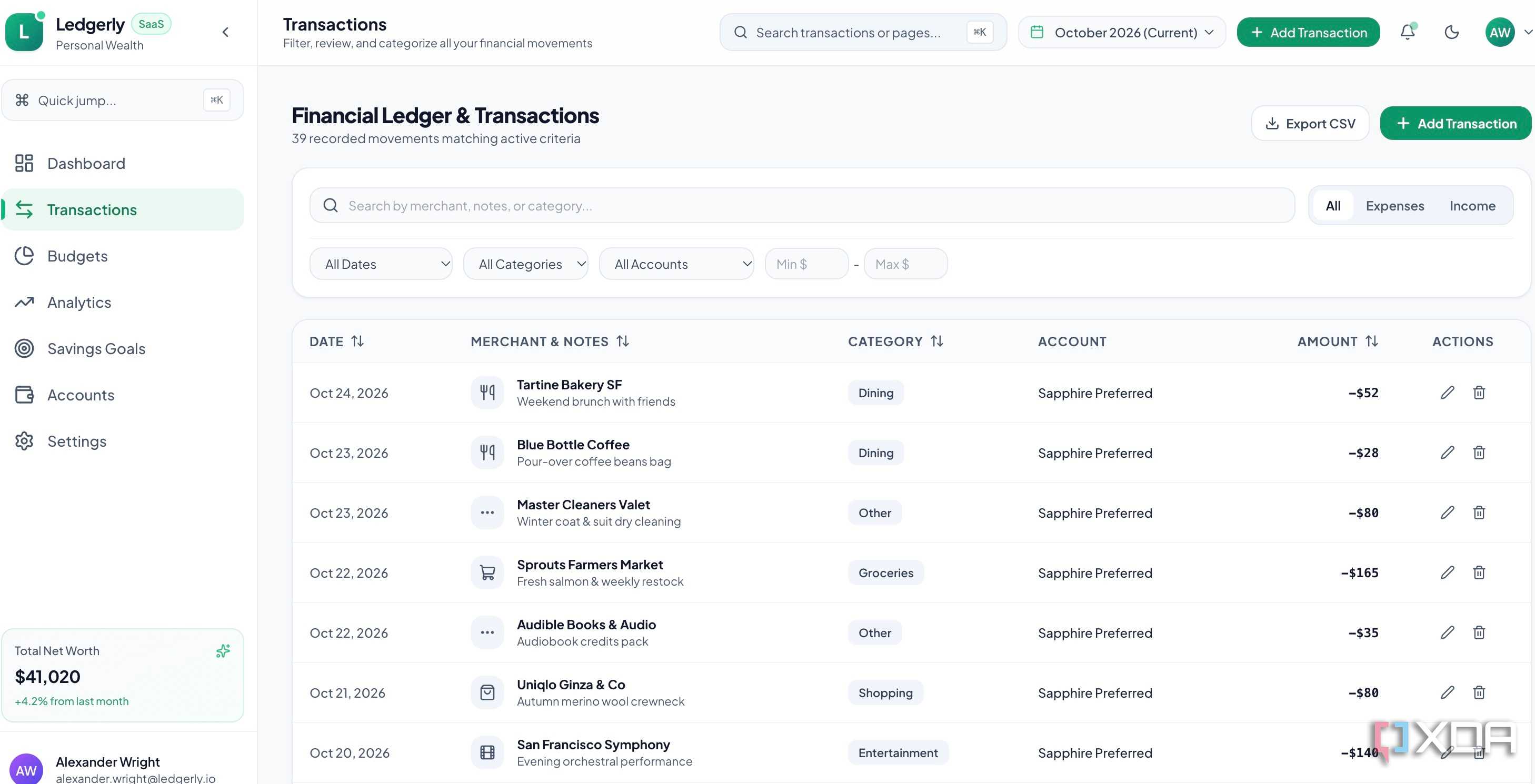
Task: Open Accounts in the sidebar
Action: 123,395
